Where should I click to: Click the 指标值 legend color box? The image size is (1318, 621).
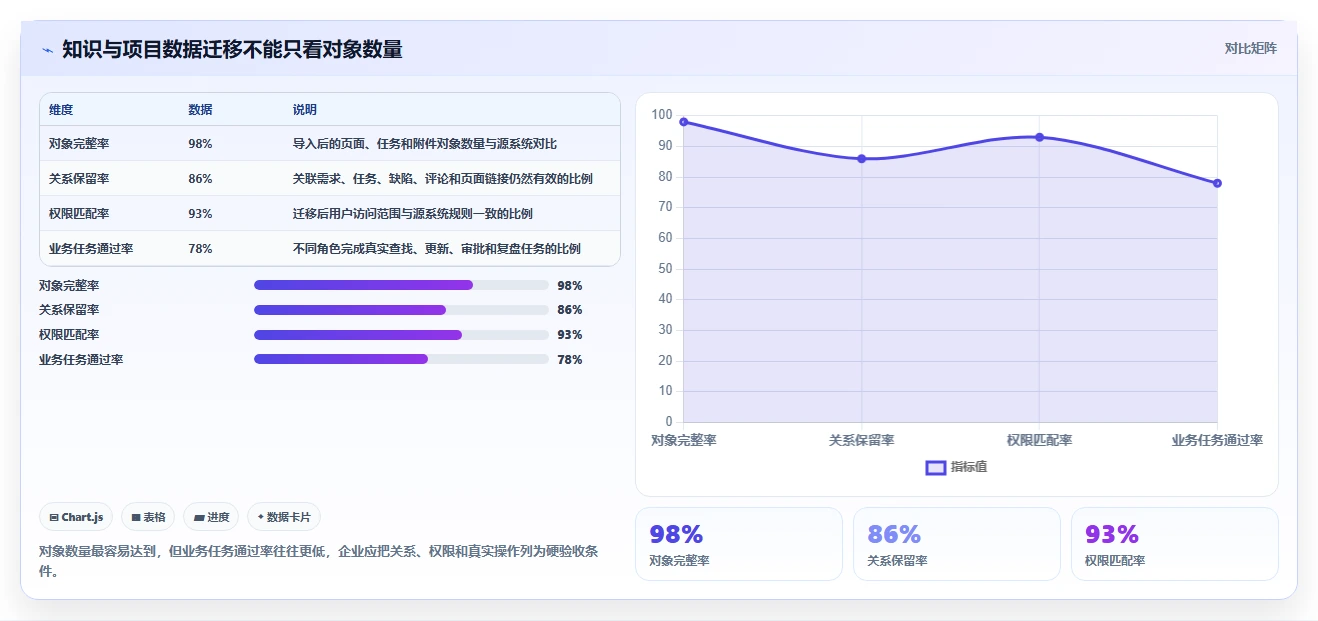pos(936,468)
